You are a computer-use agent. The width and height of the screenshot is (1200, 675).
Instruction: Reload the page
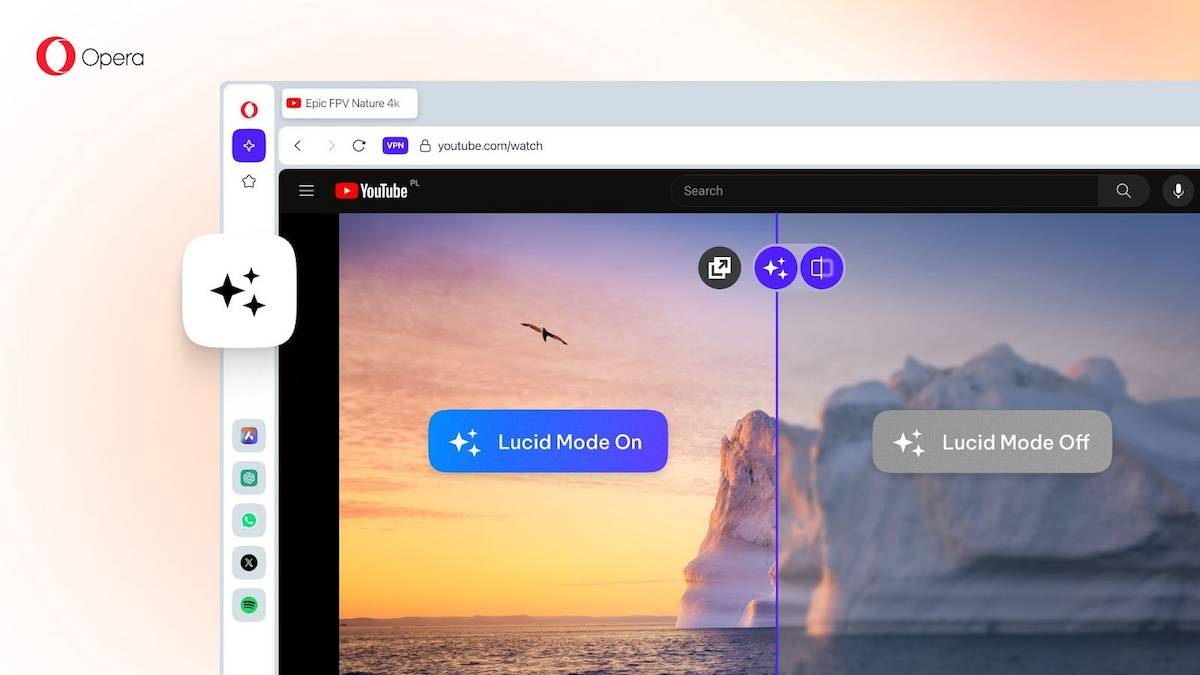[x=359, y=146]
